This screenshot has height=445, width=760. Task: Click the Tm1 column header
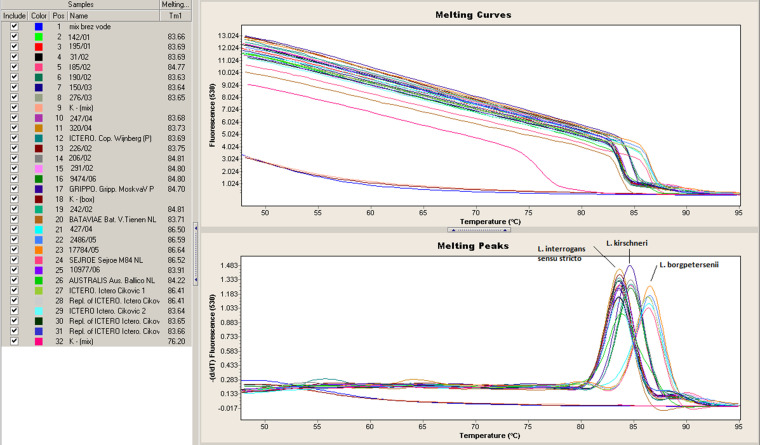pos(174,16)
